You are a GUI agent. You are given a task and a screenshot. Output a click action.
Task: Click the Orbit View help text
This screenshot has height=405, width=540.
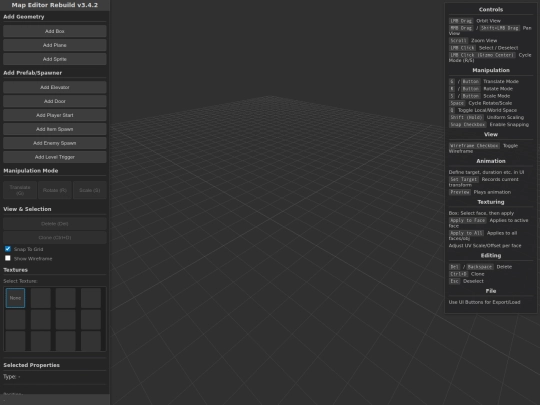(x=488, y=21)
